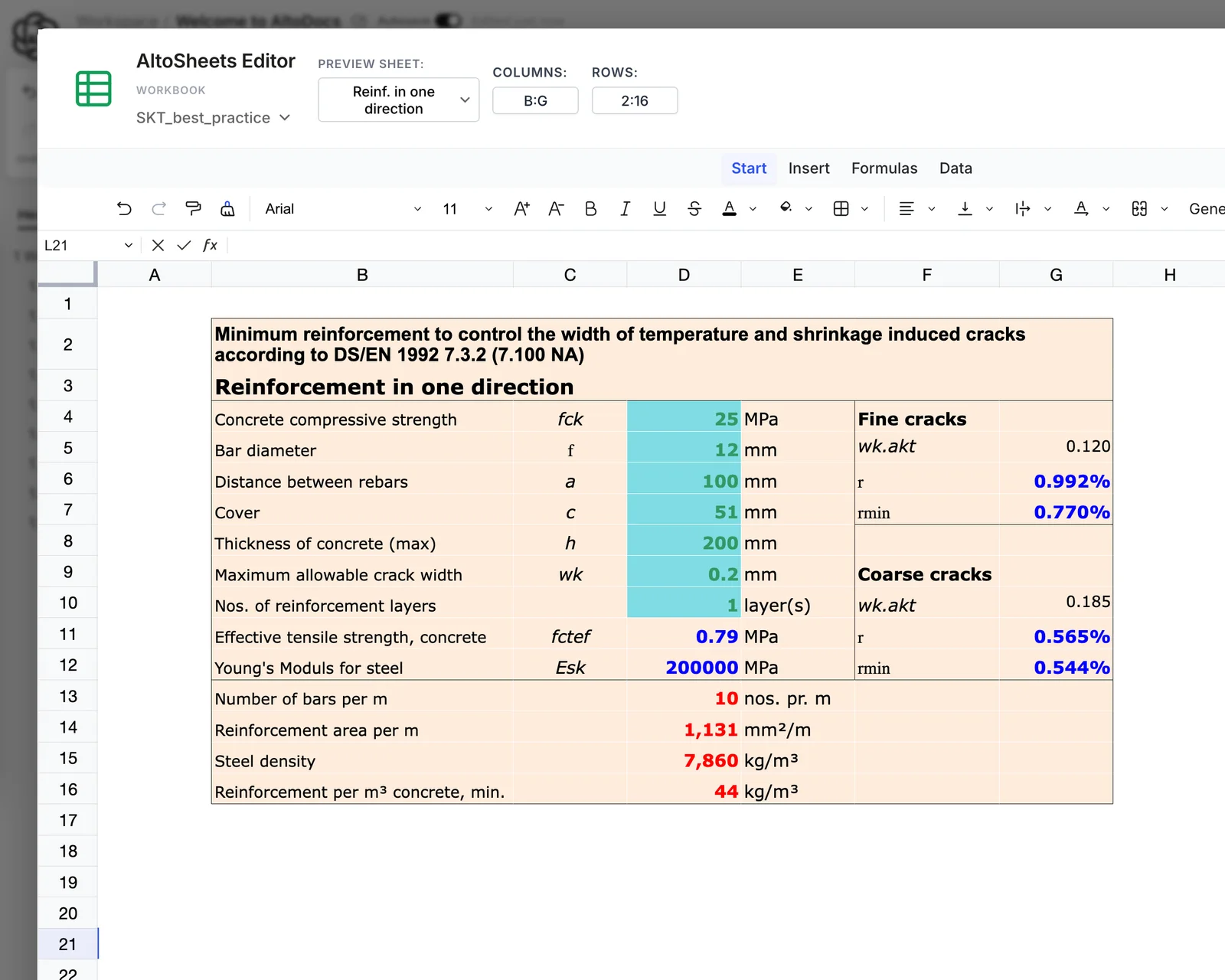
Task: Click the Fine cracks heading cell
Action: 926,418
